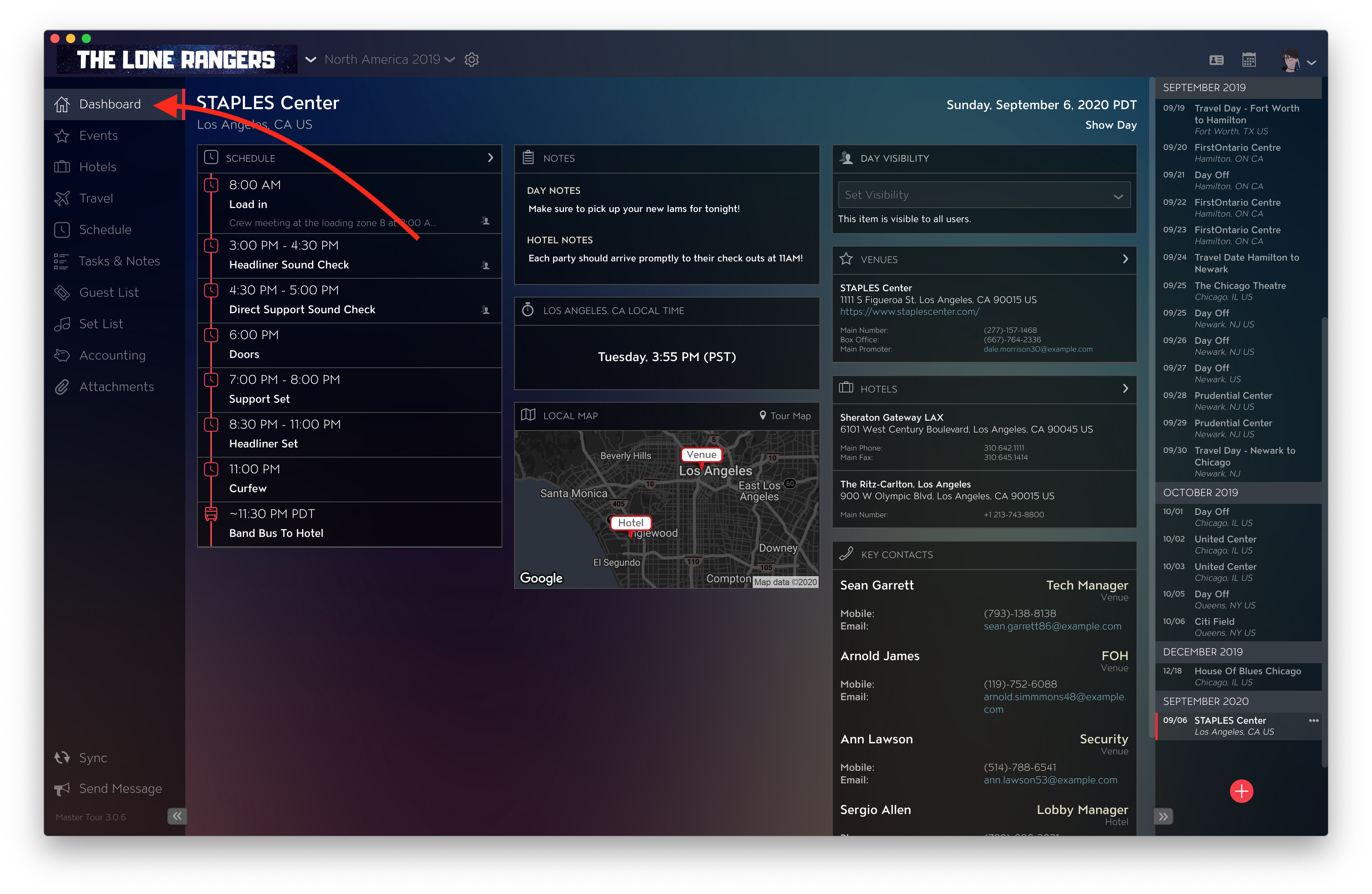The height and width of the screenshot is (894, 1372).
Task: Collapse the left sidebar
Action: [x=177, y=816]
